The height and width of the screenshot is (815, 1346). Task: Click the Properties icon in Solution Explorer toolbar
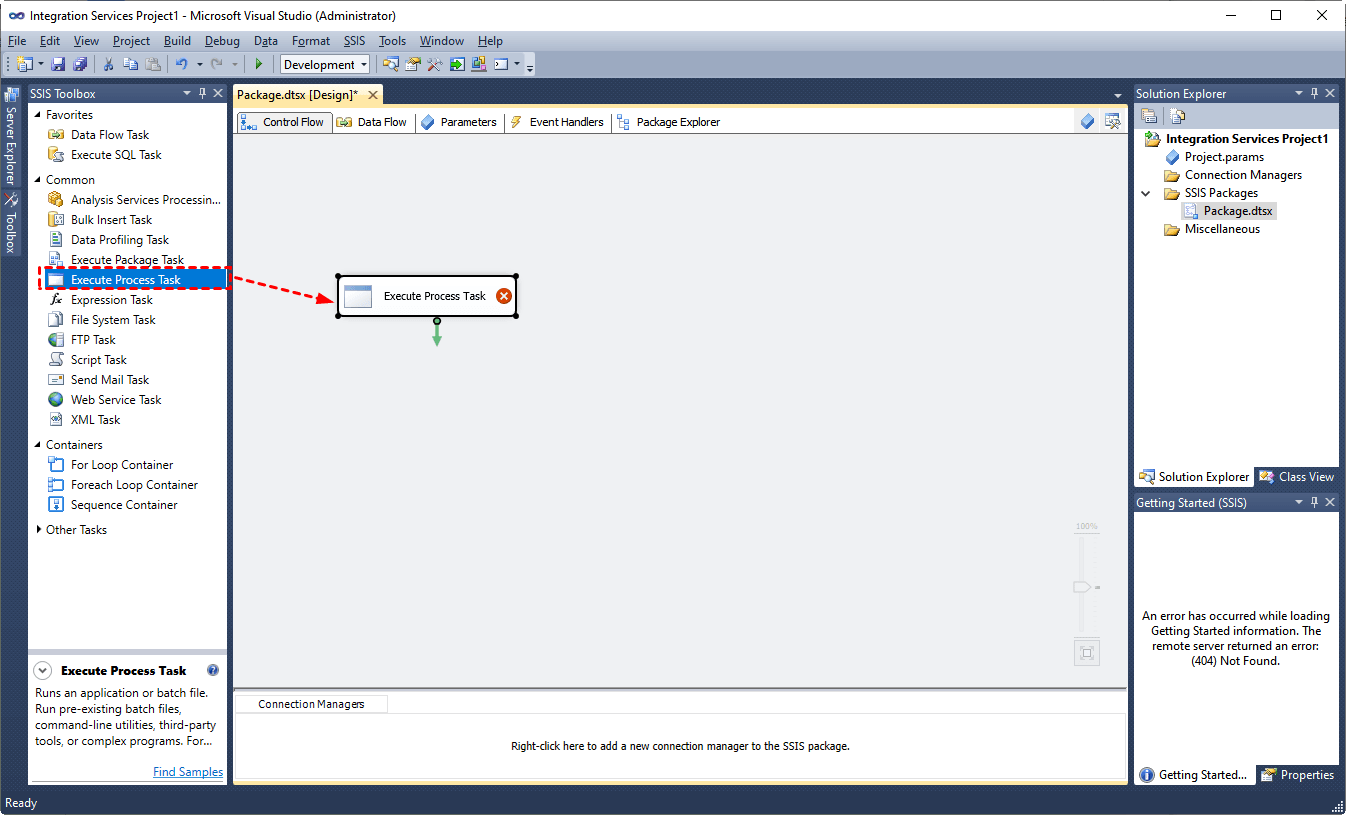[1149, 116]
